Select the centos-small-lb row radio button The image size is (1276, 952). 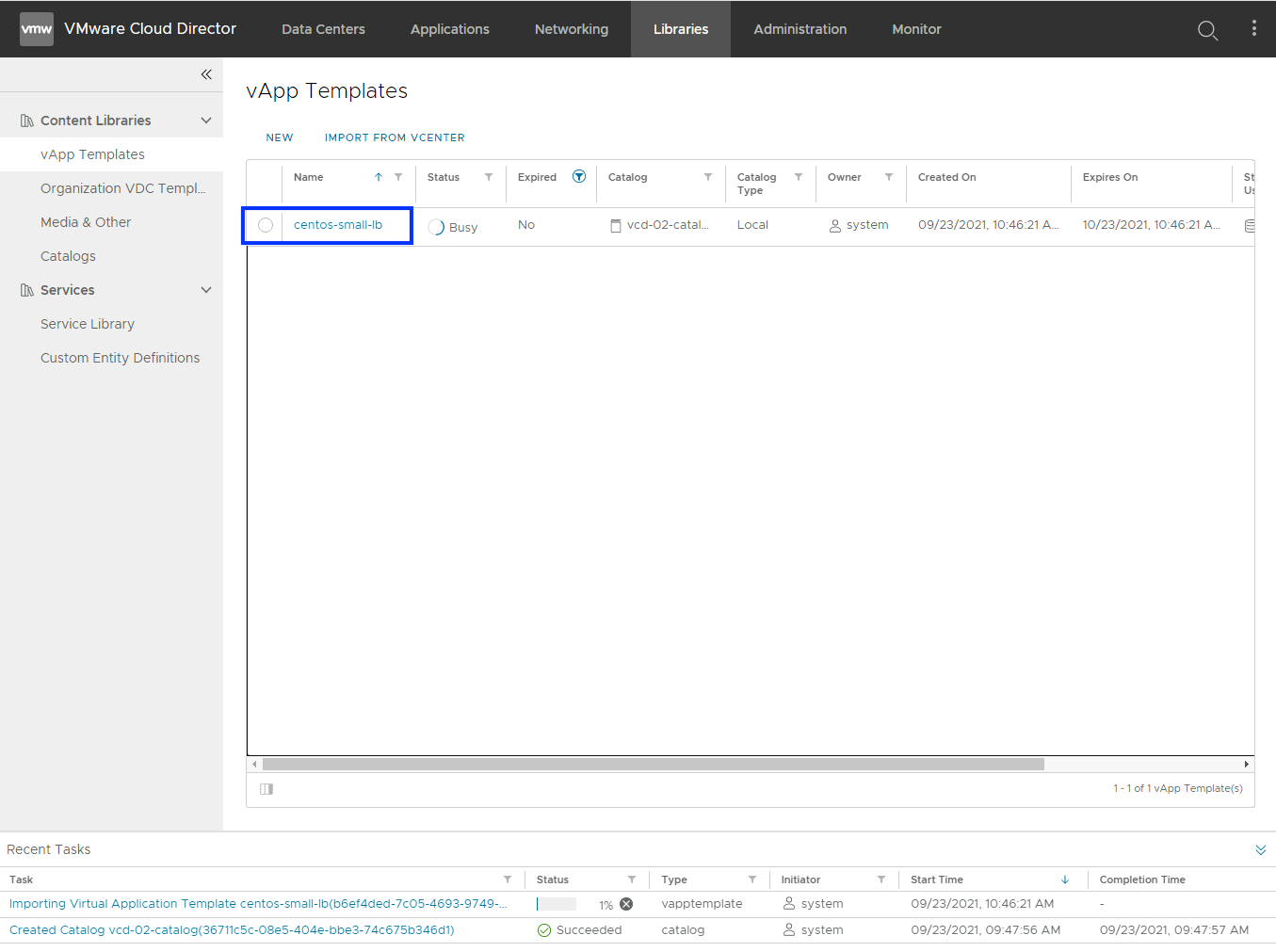(x=266, y=225)
